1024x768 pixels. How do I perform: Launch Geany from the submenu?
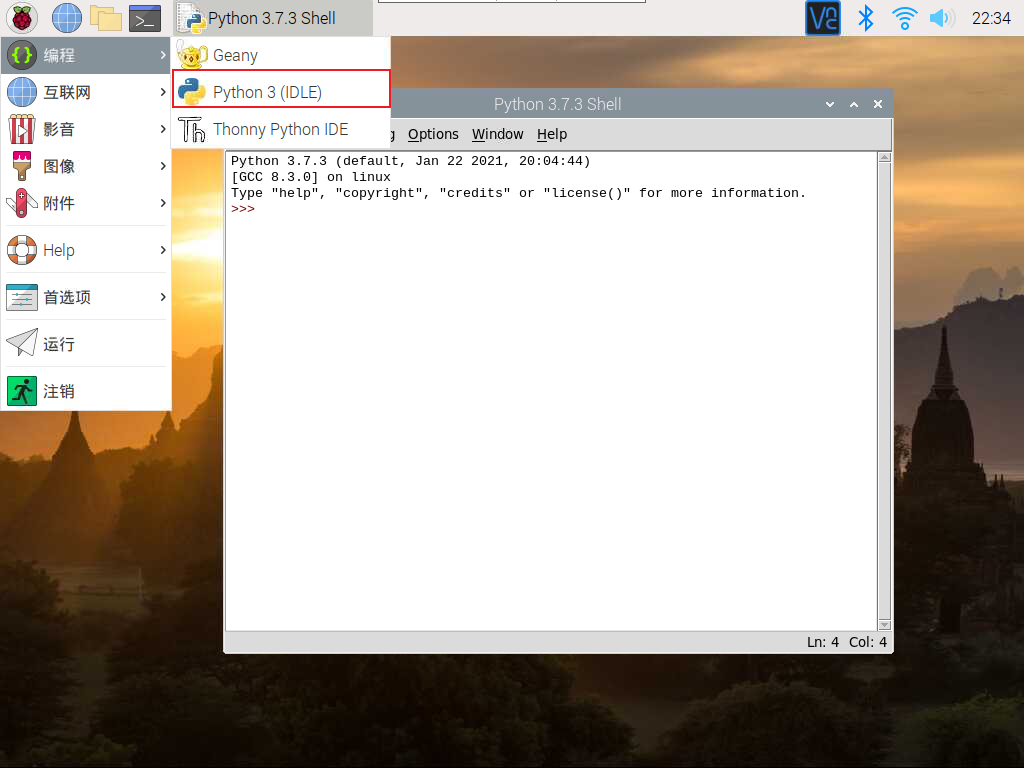click(281, 56)
